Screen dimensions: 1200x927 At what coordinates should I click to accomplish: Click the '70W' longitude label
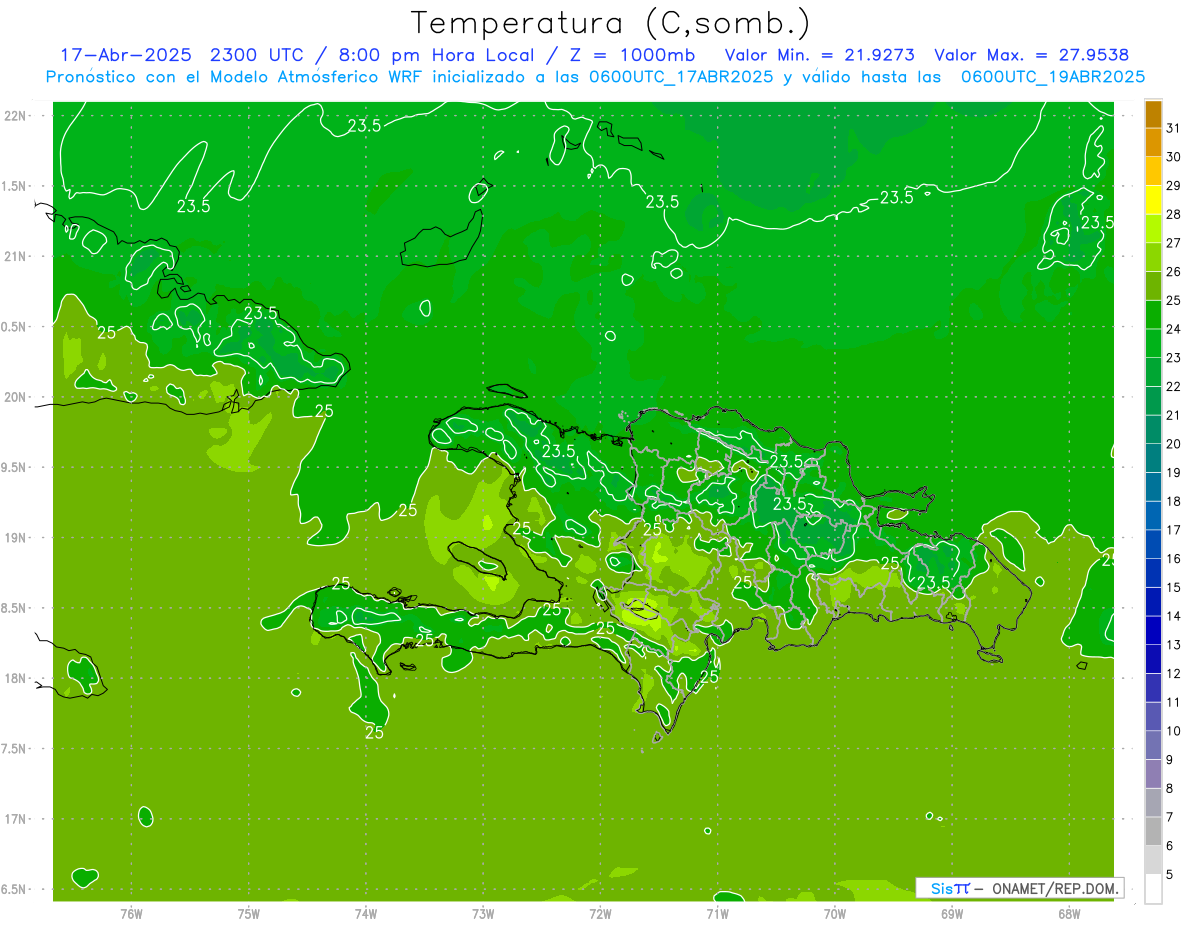[835, 913]
